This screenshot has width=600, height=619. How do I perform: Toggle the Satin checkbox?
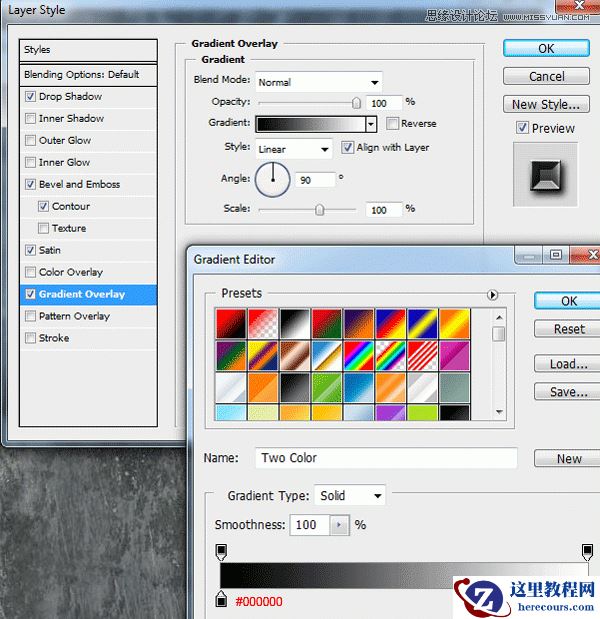coord(30,250)
